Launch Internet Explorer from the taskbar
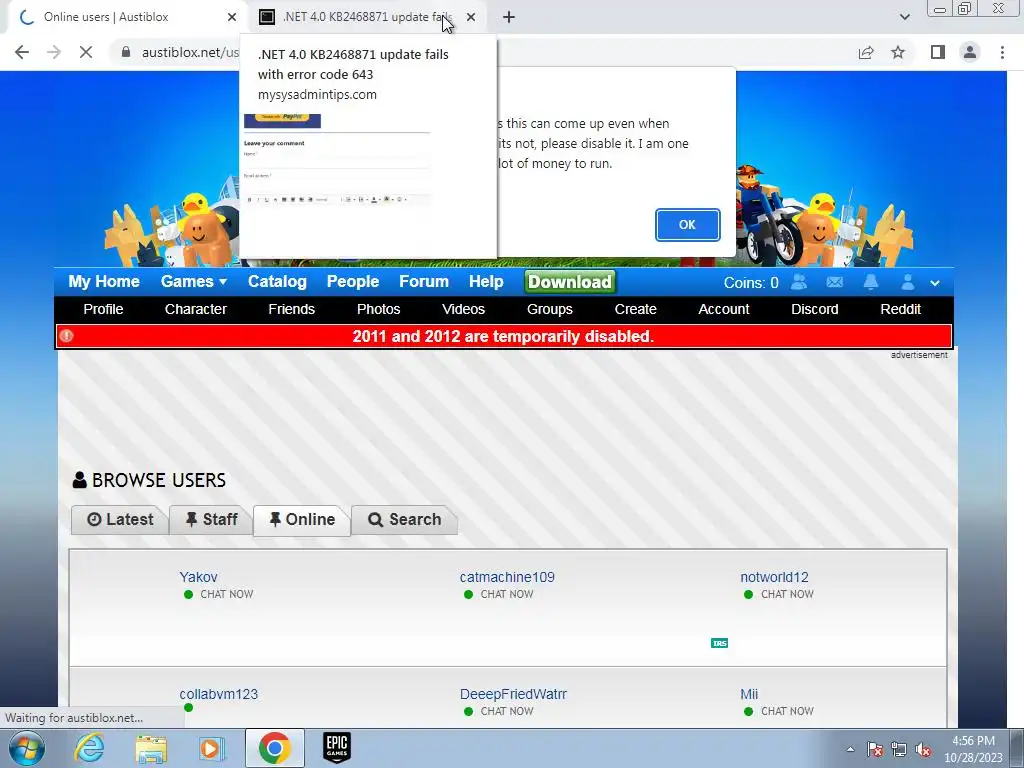 coord(89,748)
